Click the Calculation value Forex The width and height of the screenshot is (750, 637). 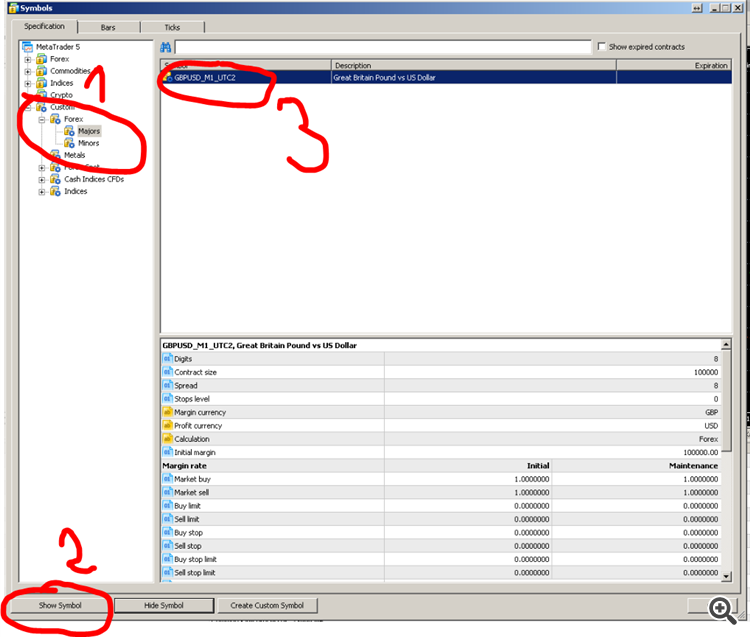click(x=708, y=439)
